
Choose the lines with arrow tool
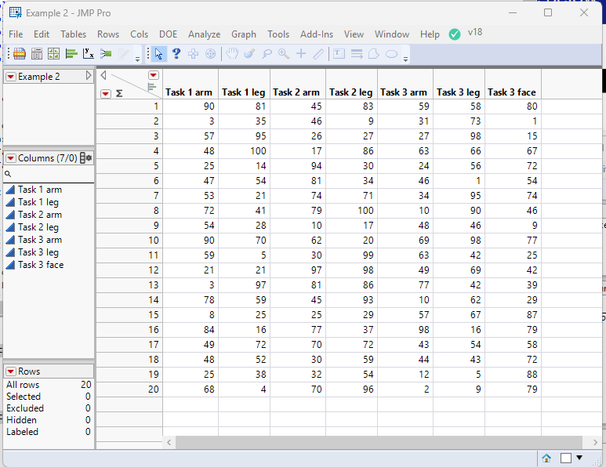pos(356,54)
